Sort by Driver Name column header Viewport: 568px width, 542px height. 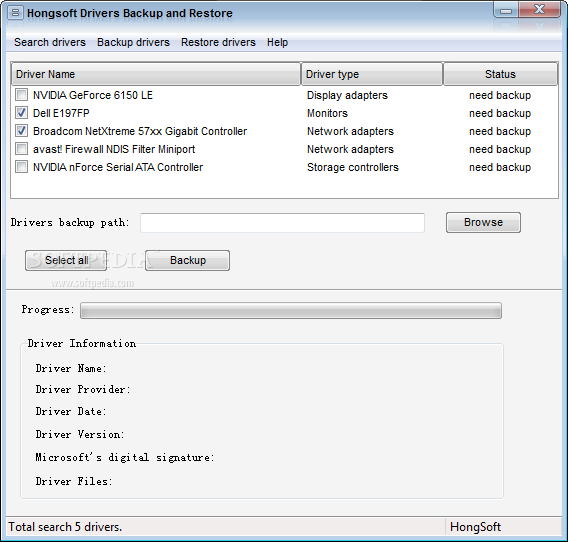tap(156, 74)
